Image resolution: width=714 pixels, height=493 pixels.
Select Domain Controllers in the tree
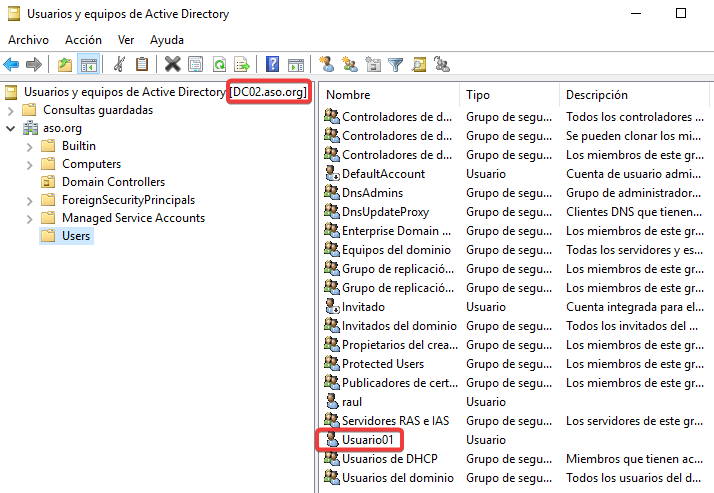(113, 182)
